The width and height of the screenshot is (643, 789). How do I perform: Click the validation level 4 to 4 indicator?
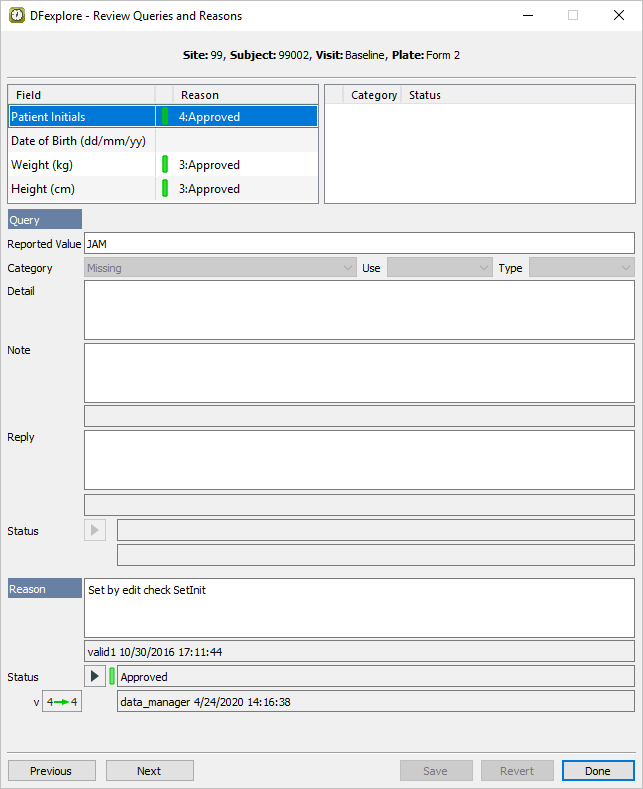pyautogui.click(x=61, y=702)
